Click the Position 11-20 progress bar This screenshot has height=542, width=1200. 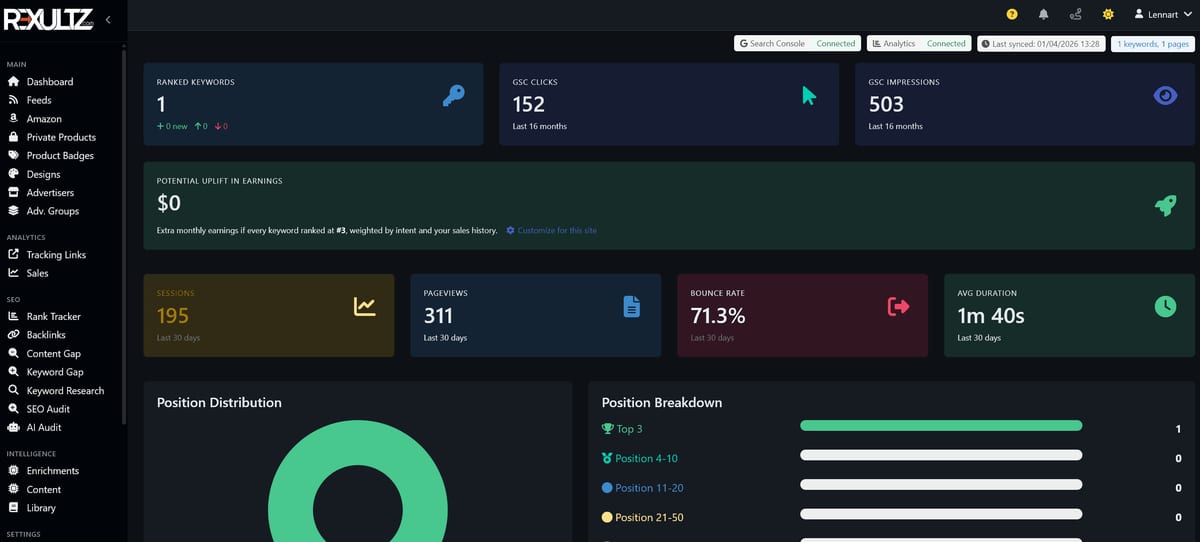(x=941, y=485)
